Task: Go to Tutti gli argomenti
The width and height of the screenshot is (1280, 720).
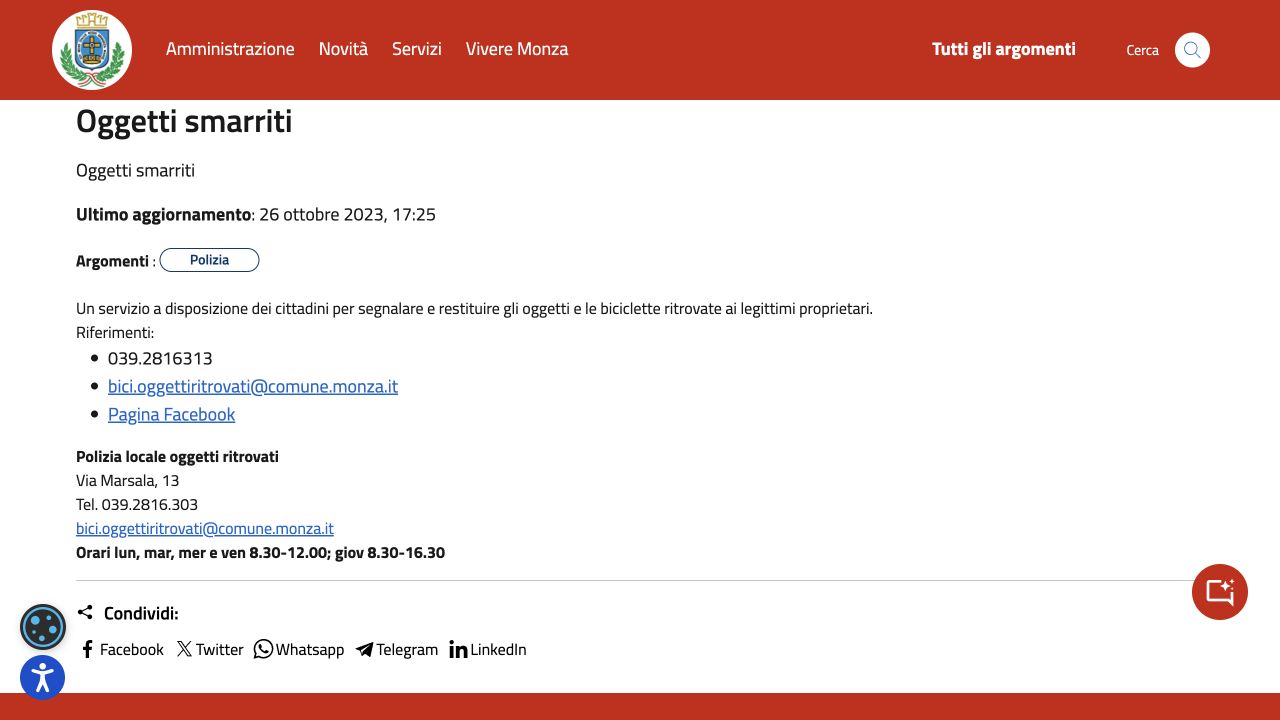Action: point(1004,49)
